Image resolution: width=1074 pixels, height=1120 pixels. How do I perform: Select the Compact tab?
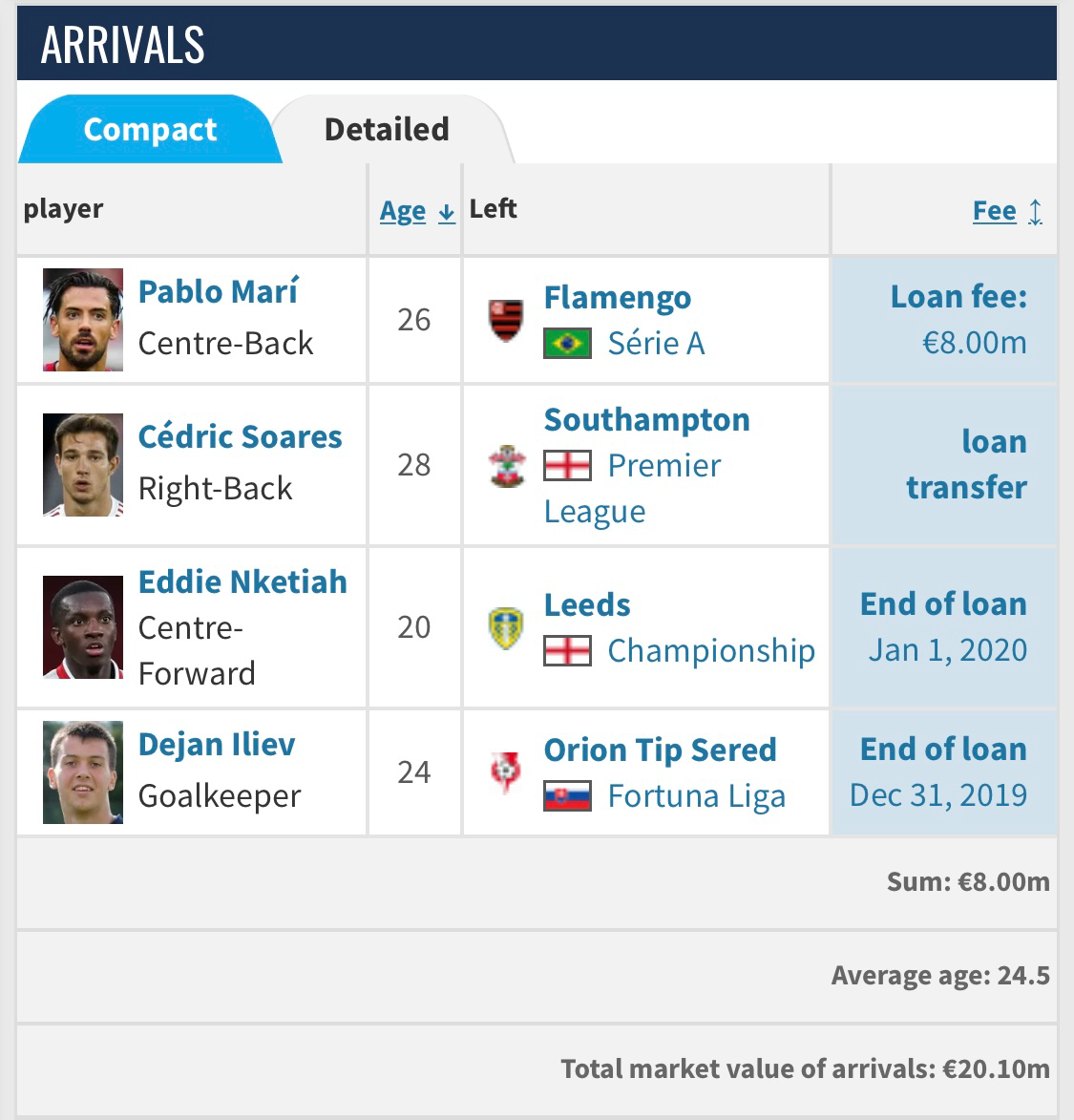pos(150,130)
